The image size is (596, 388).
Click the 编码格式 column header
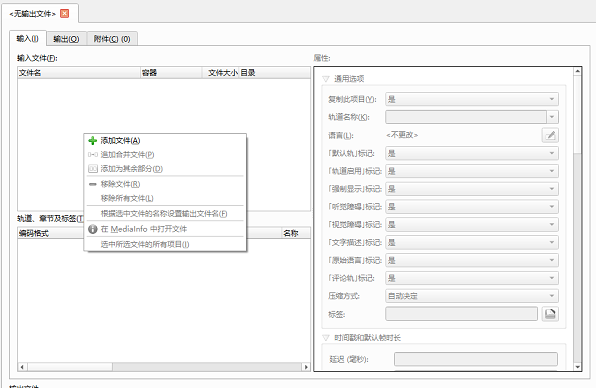(x=51, y=233)
